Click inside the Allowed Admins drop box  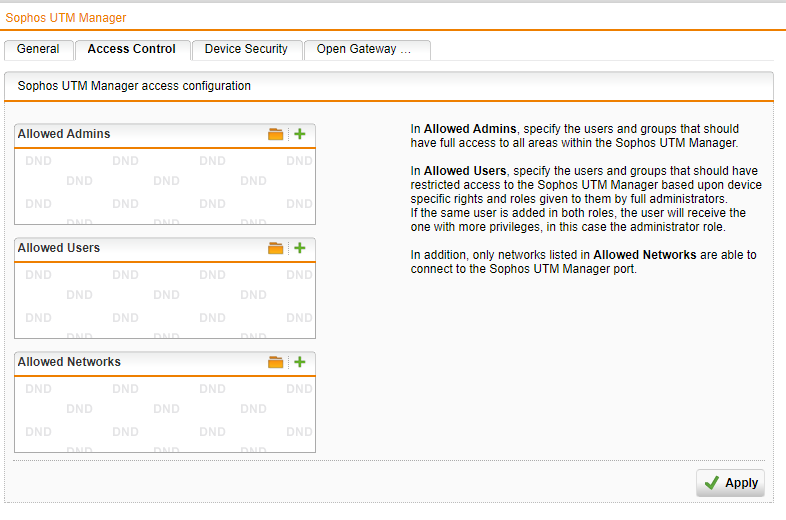[x=165, y=187]
